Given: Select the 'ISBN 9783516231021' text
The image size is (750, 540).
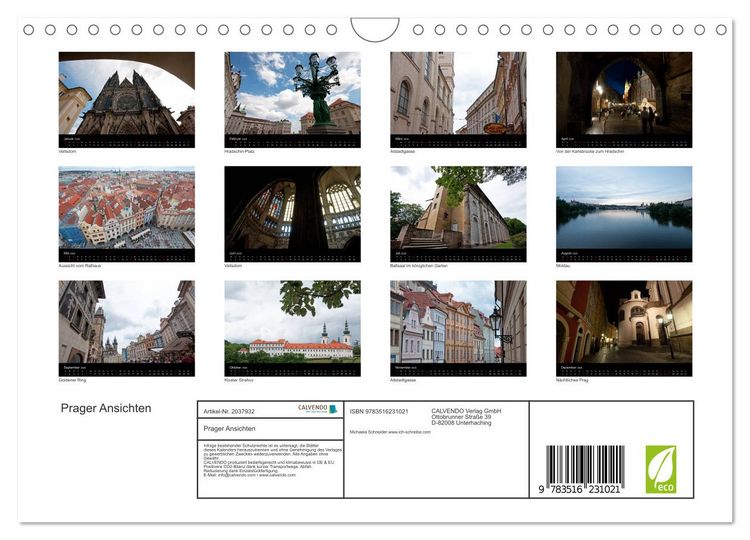Looking at the screenshot, I should [x=379, y=411].
